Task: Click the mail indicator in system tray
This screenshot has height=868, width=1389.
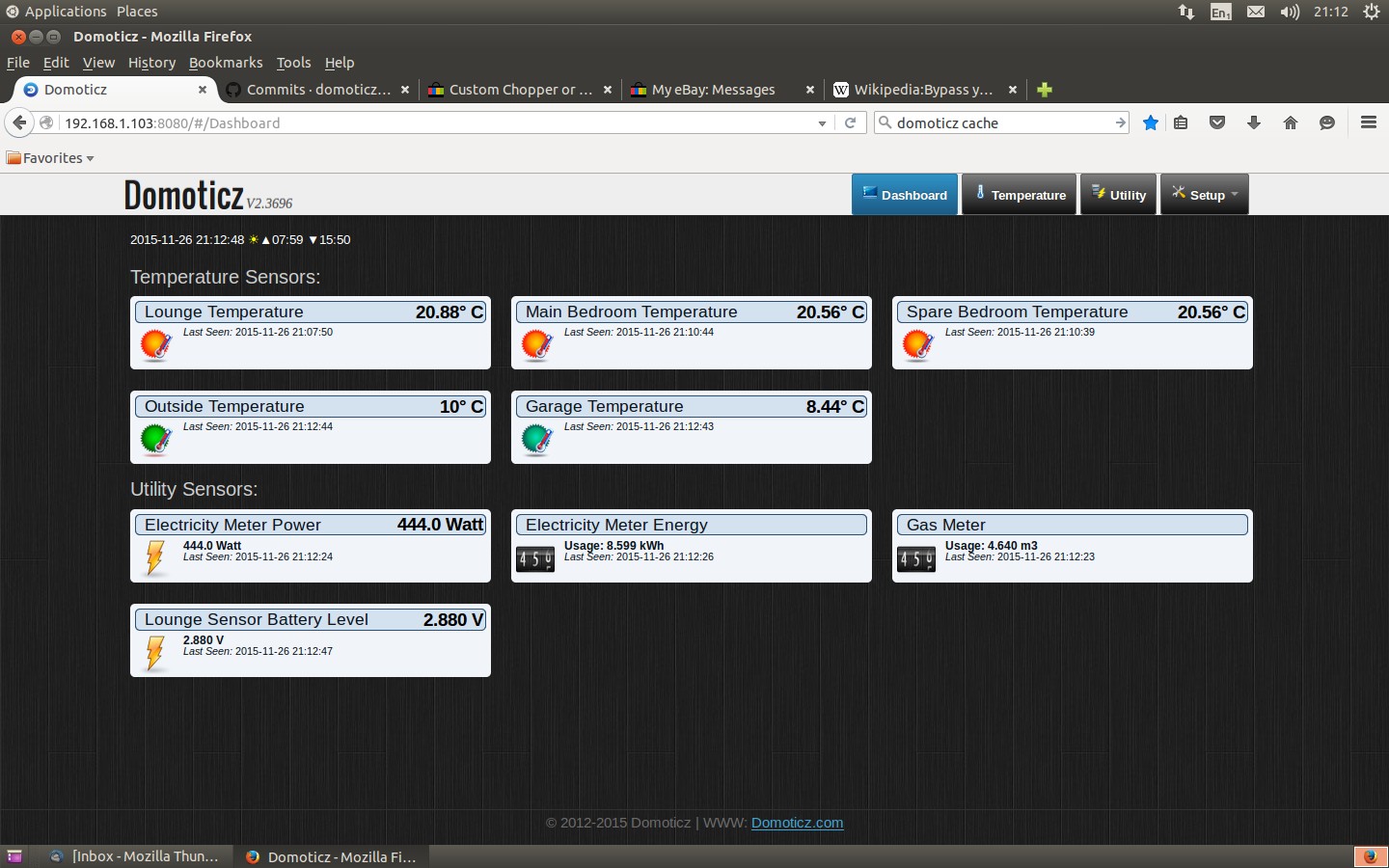Action: [1255, 12]
